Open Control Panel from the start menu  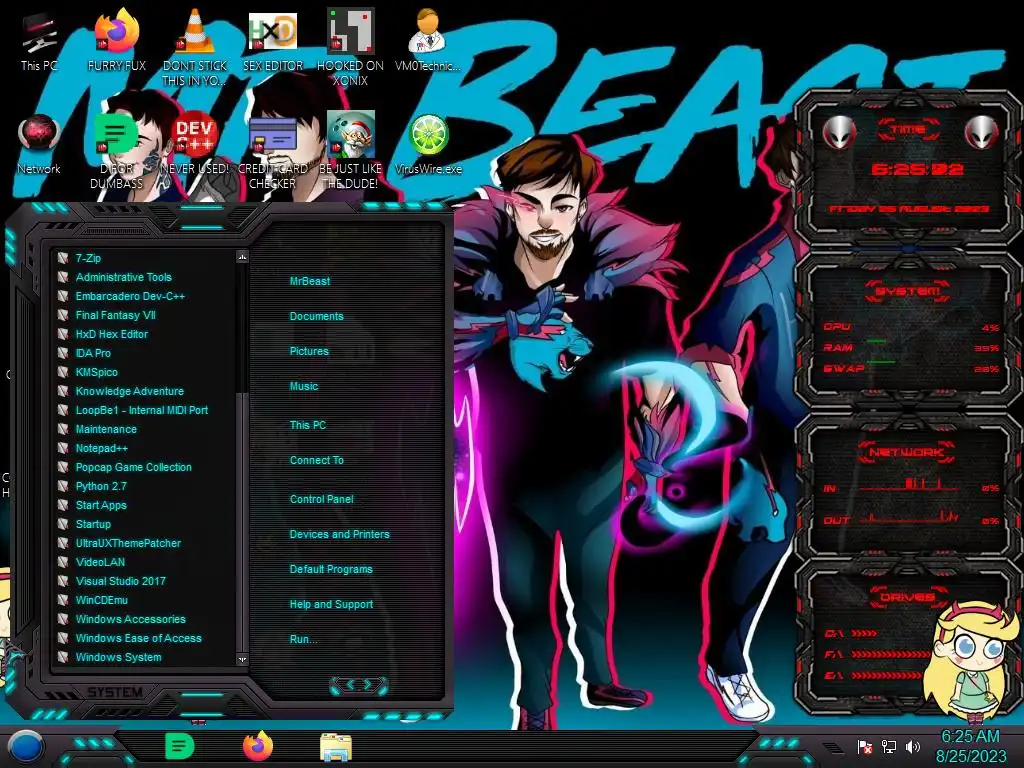coord(321,499)
